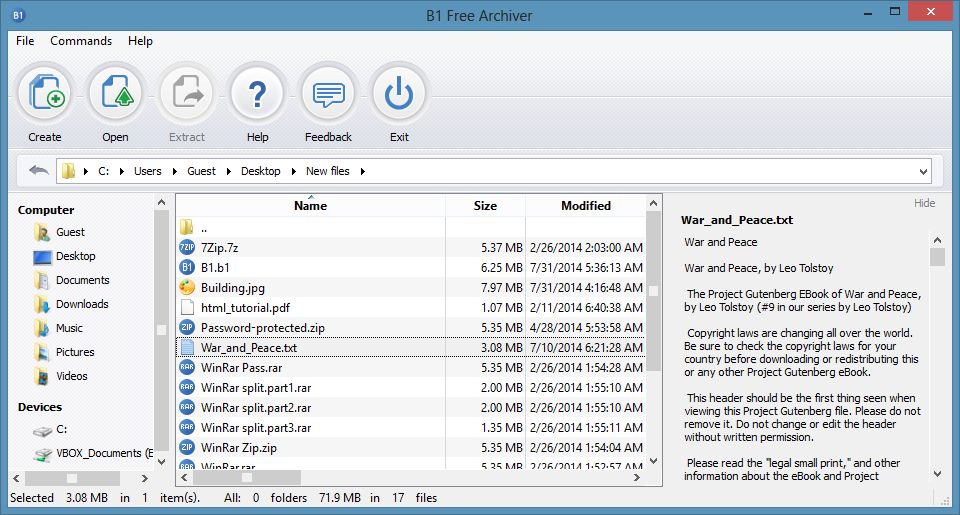The image size is (960, 515).
Task: Click the Create archive toolbar icon
Action: point(45,94)
